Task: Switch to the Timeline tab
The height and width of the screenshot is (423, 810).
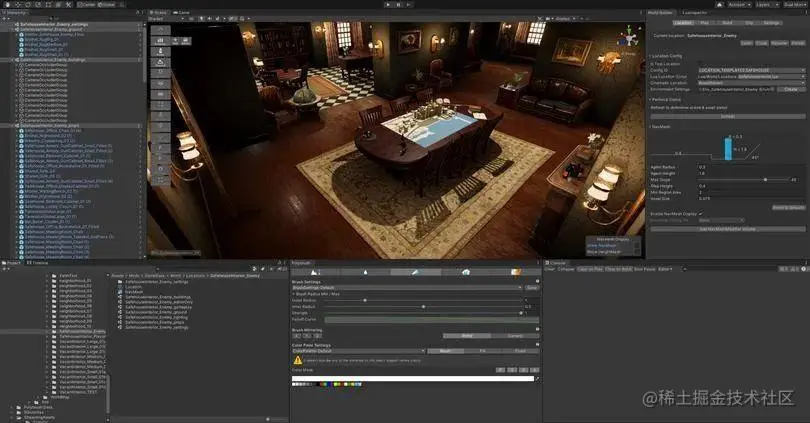Action: 38,263
